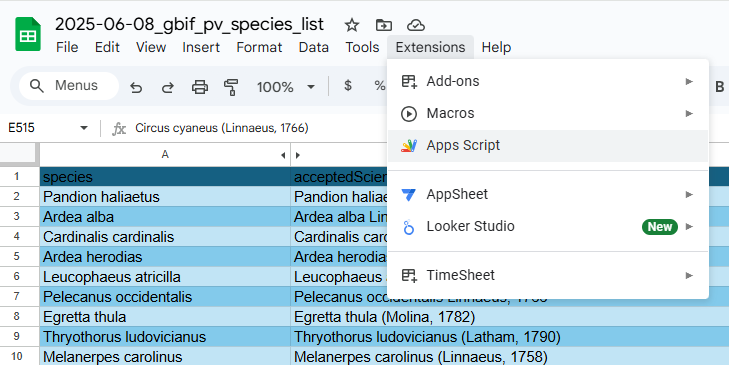Check cloud save status icon
The width and height of the screenshot is (729, 365).
(x=416, y=25)
